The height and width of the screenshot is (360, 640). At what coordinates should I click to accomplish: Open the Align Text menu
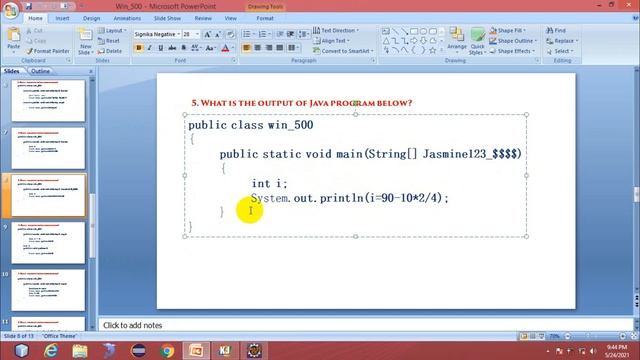[331, 41]
